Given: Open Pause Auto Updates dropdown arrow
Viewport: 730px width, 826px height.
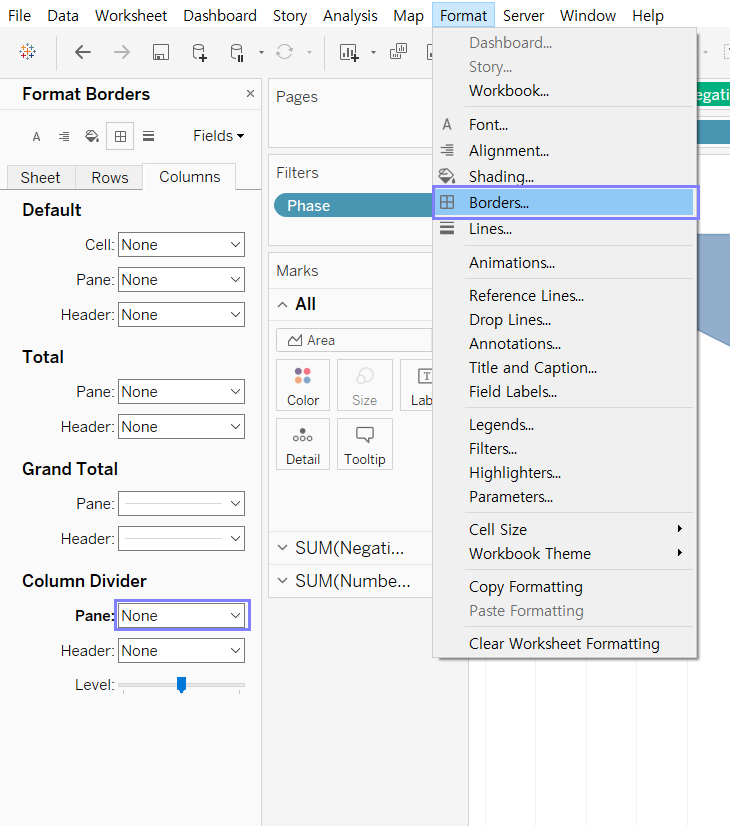Looking at the screenshot, I should tap(261, 52).
